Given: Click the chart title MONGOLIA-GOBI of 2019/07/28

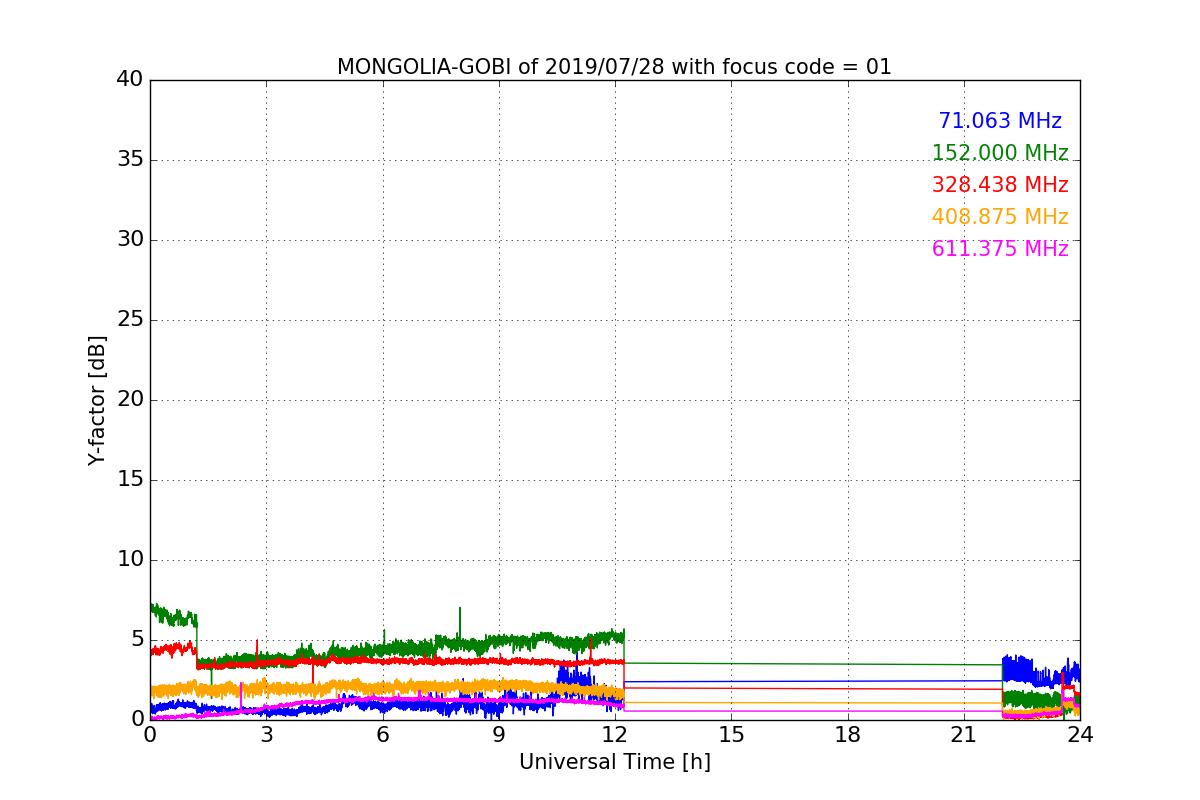Looking at the screenshot, I should [614, 67].
